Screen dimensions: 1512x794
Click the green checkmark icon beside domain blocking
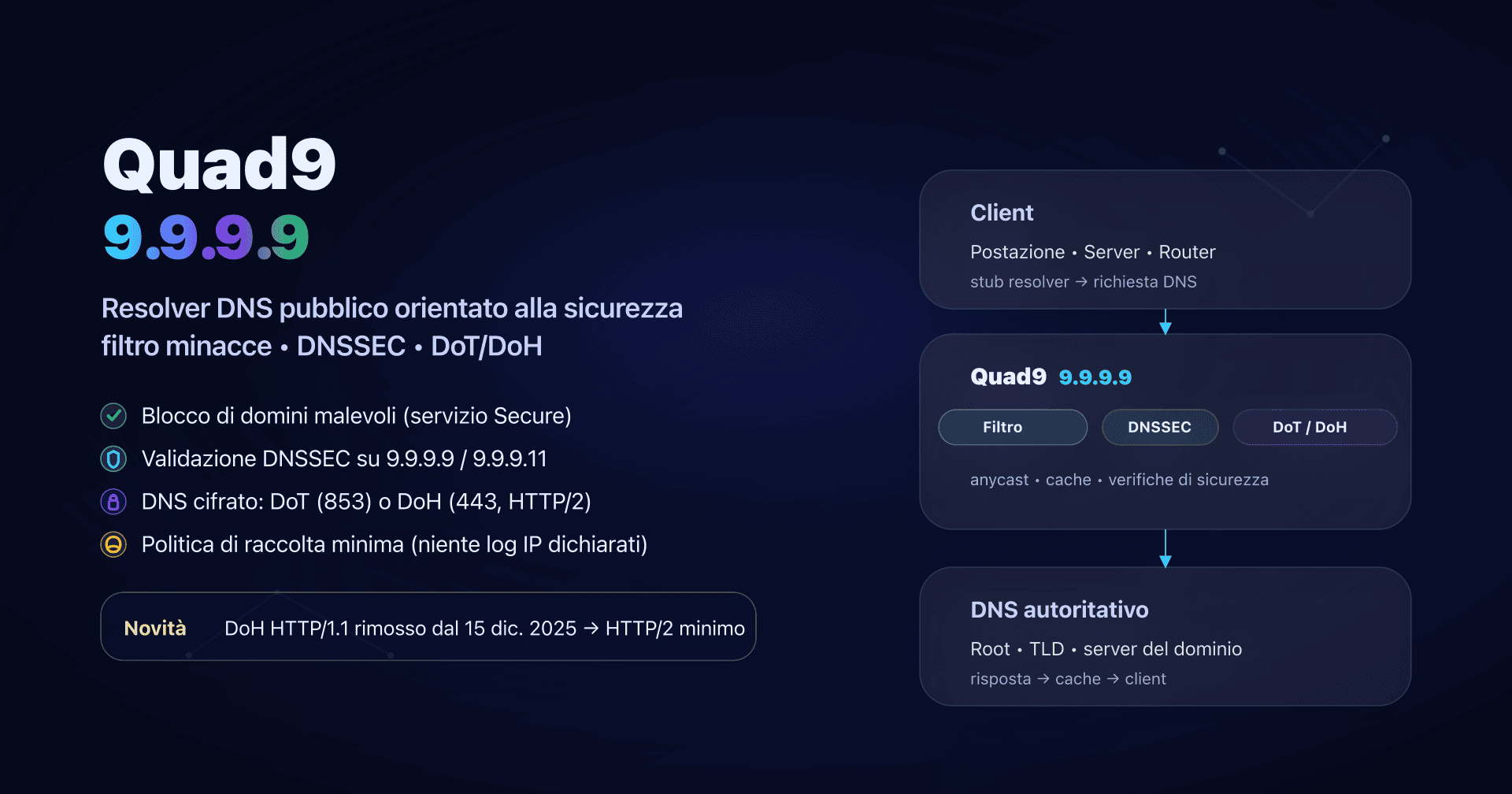[x=113, y=416]
